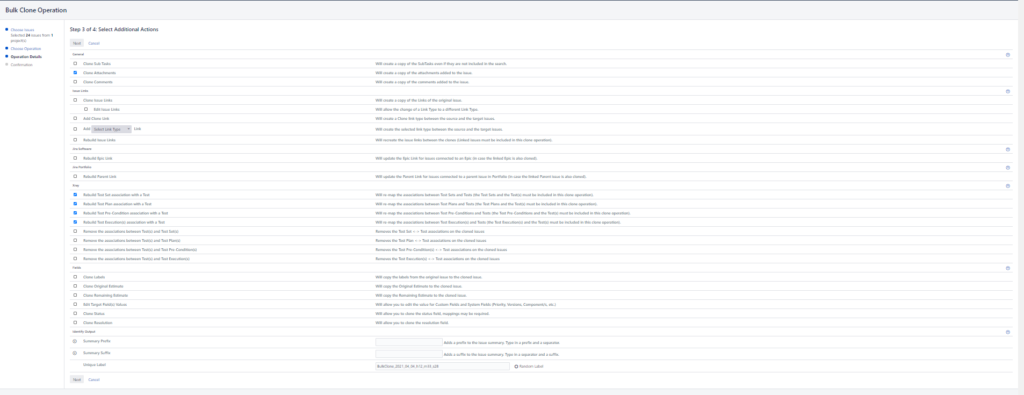Image resolution: width=1024 pixels, height=395 pixels.
Task: Enable Clone Remaining Estimate checkbox
Action: click(75, 295)
